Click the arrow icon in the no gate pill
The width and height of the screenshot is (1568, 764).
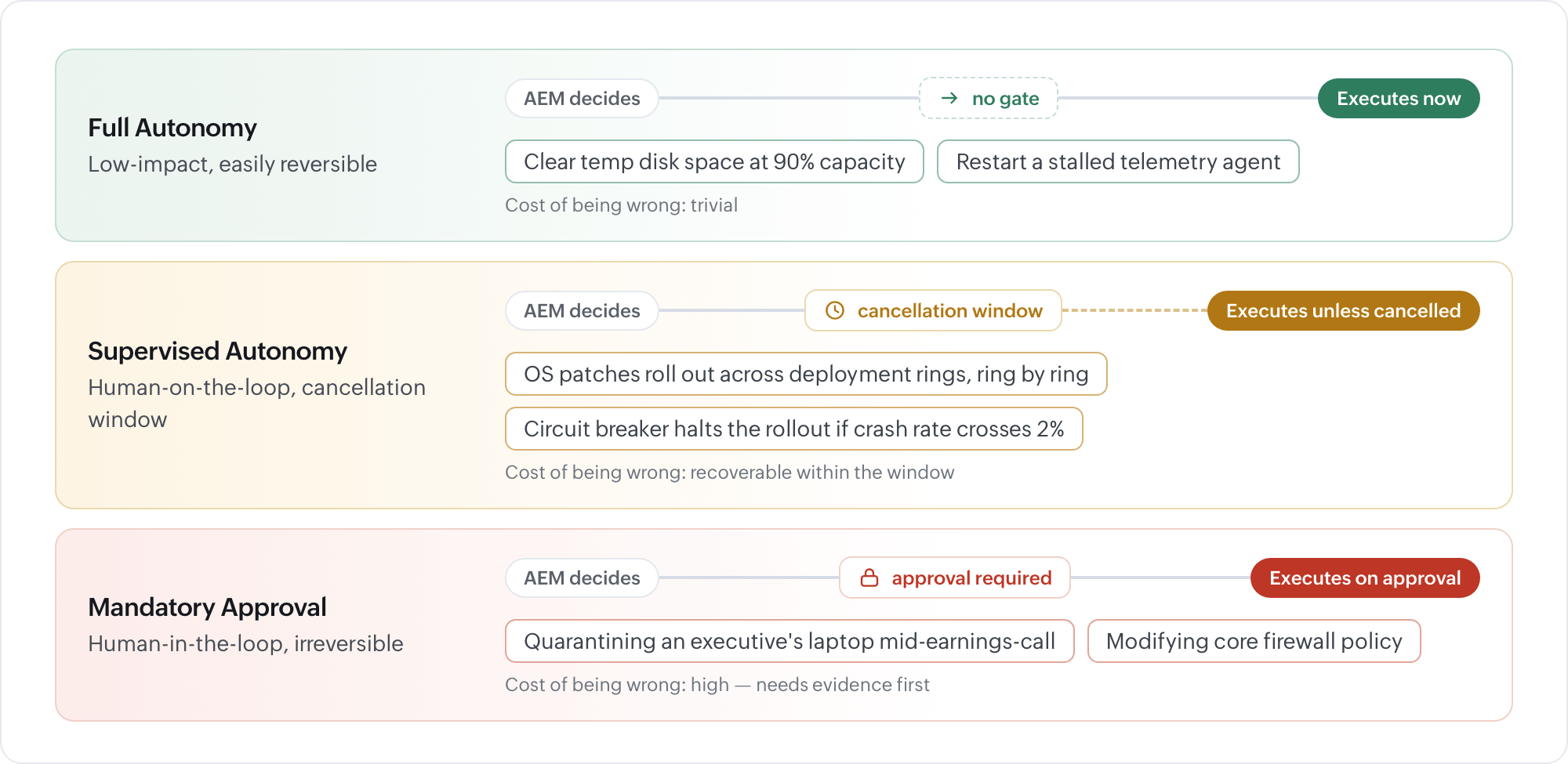pos(949,98)
